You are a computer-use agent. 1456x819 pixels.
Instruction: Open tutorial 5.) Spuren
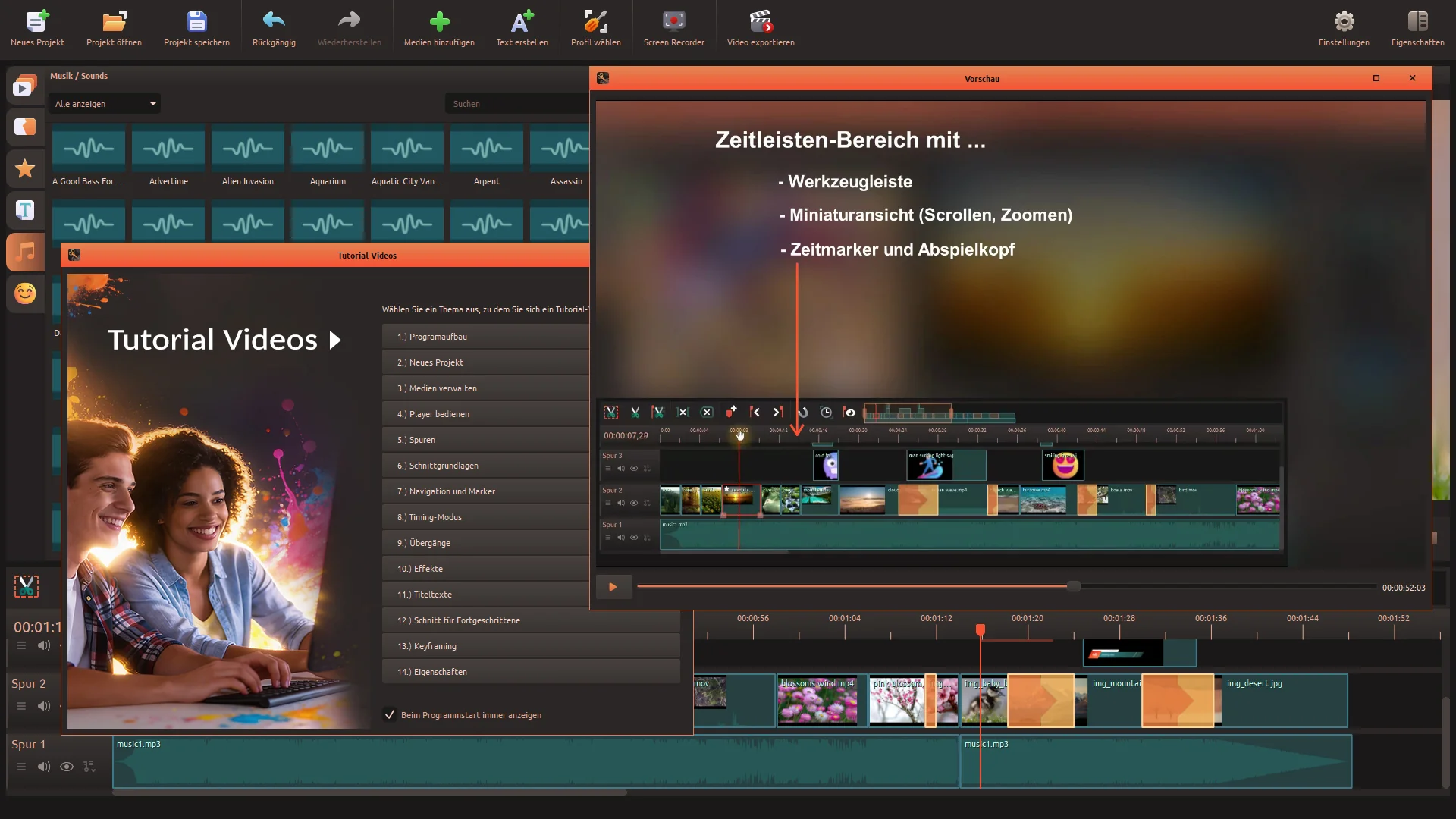coord(485,440)
